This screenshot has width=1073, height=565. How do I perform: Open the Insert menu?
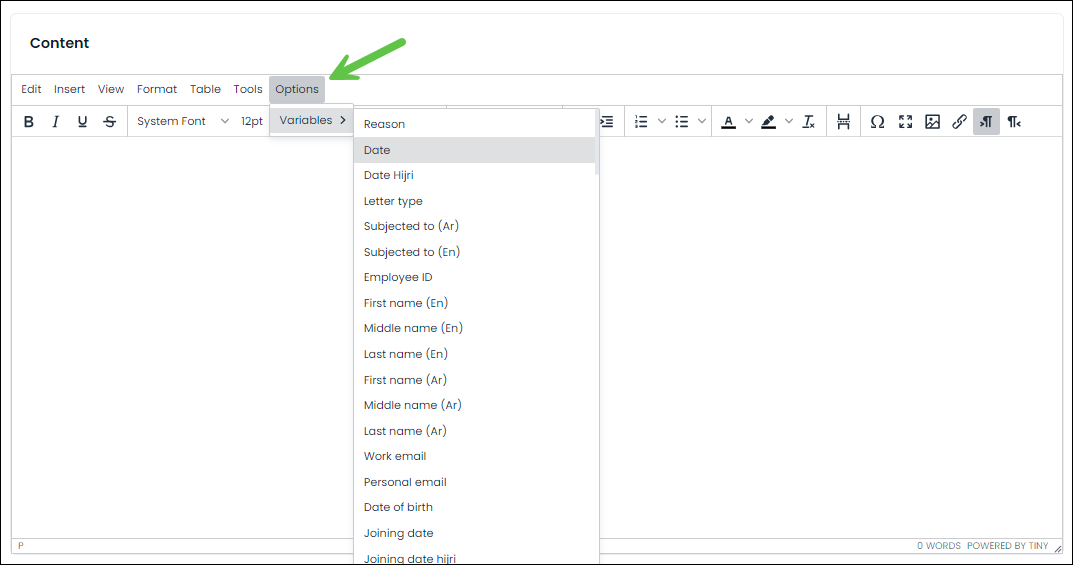click(69, 89)
